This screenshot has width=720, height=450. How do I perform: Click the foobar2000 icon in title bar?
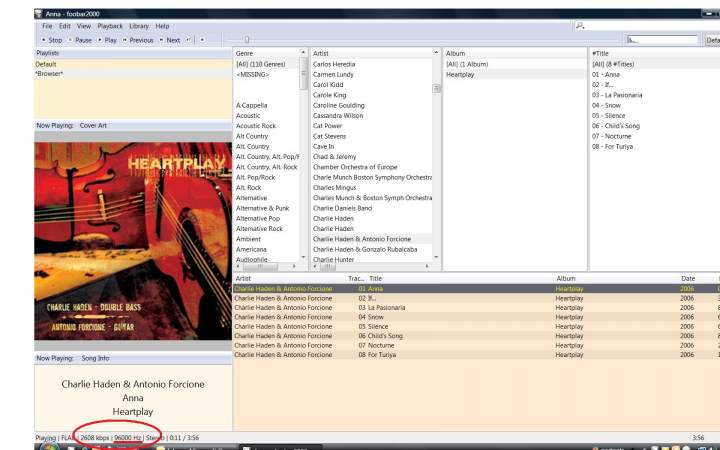[39, 14]
